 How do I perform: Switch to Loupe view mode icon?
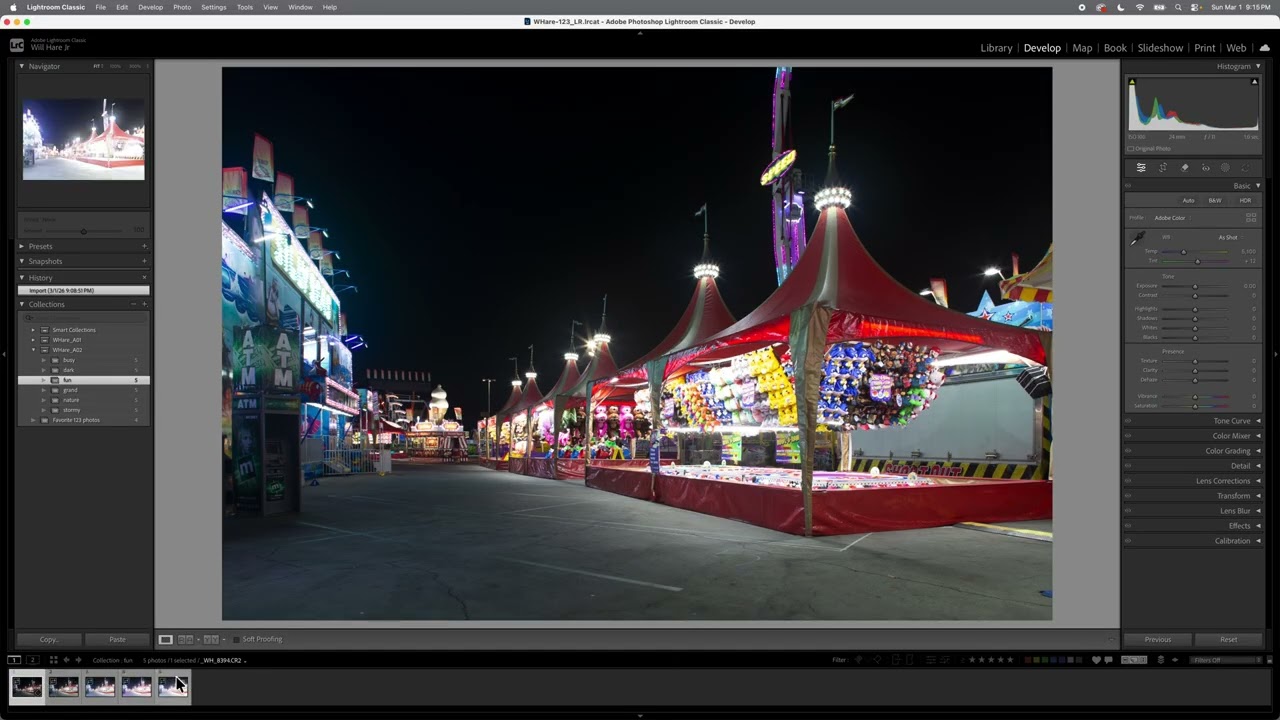(166, 639)
